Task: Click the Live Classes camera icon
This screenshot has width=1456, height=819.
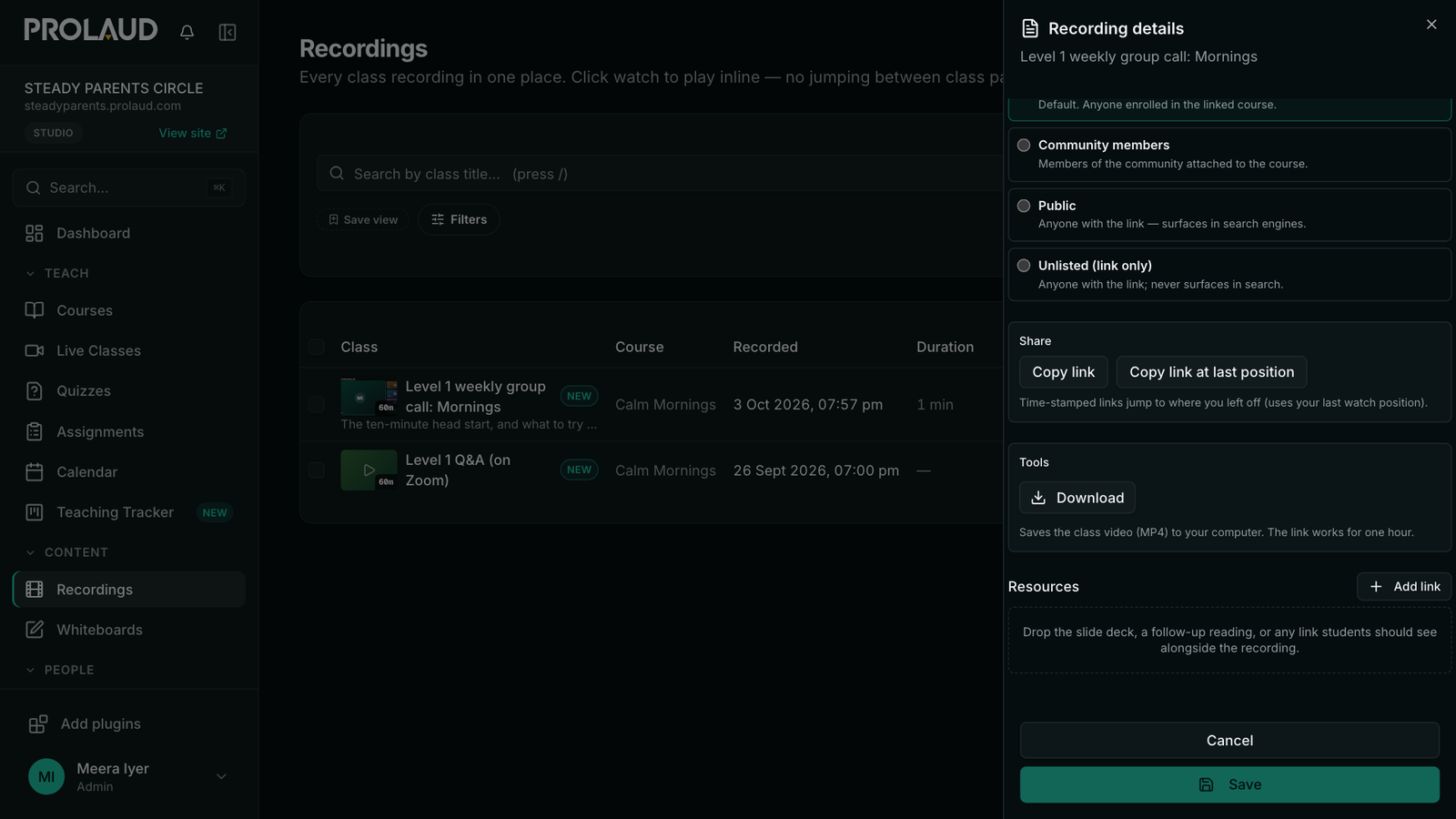Action: (35, 350)
